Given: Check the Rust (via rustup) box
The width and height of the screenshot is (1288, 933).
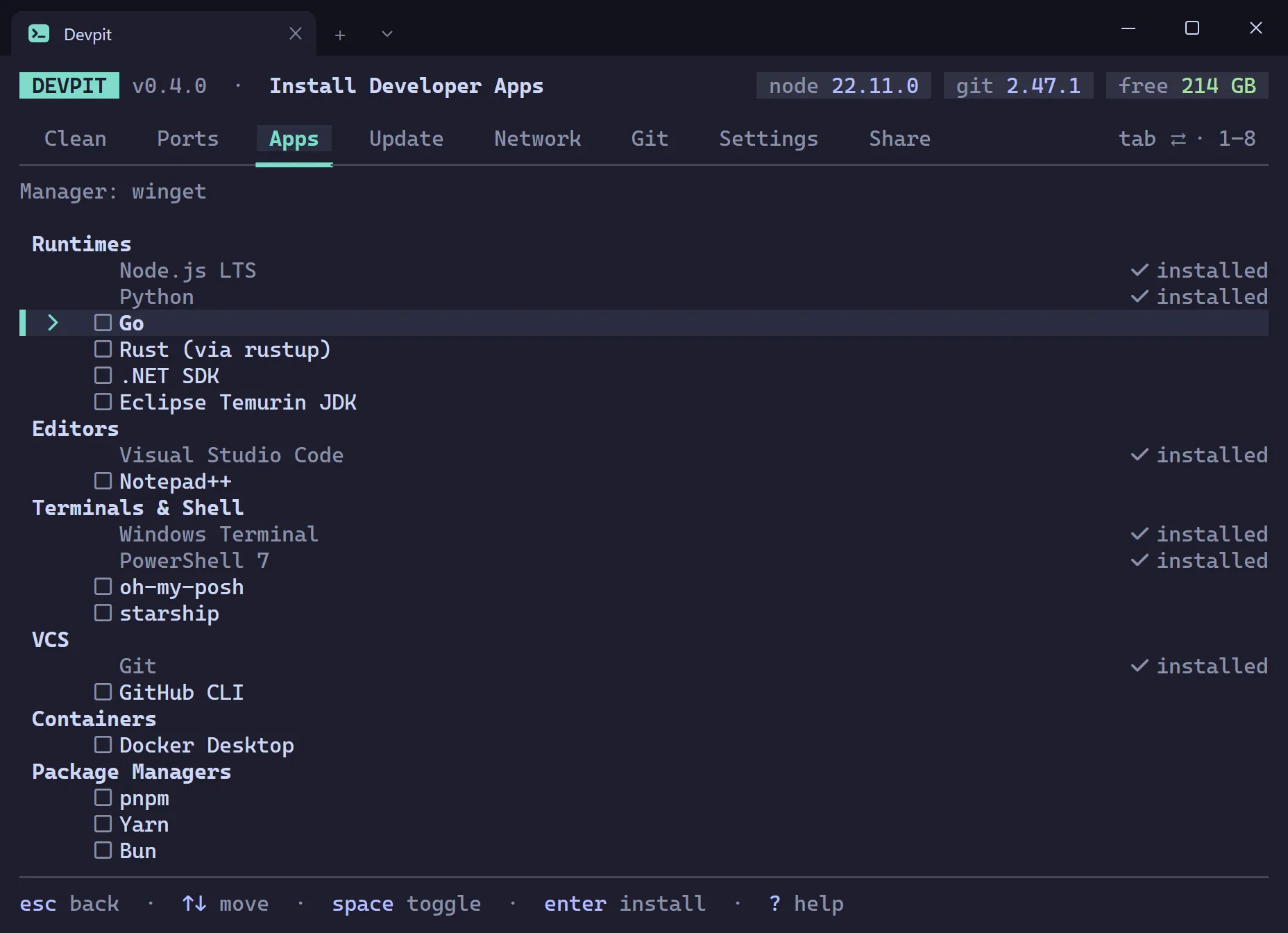Looking at the screenshot, I should coord(103,349).
